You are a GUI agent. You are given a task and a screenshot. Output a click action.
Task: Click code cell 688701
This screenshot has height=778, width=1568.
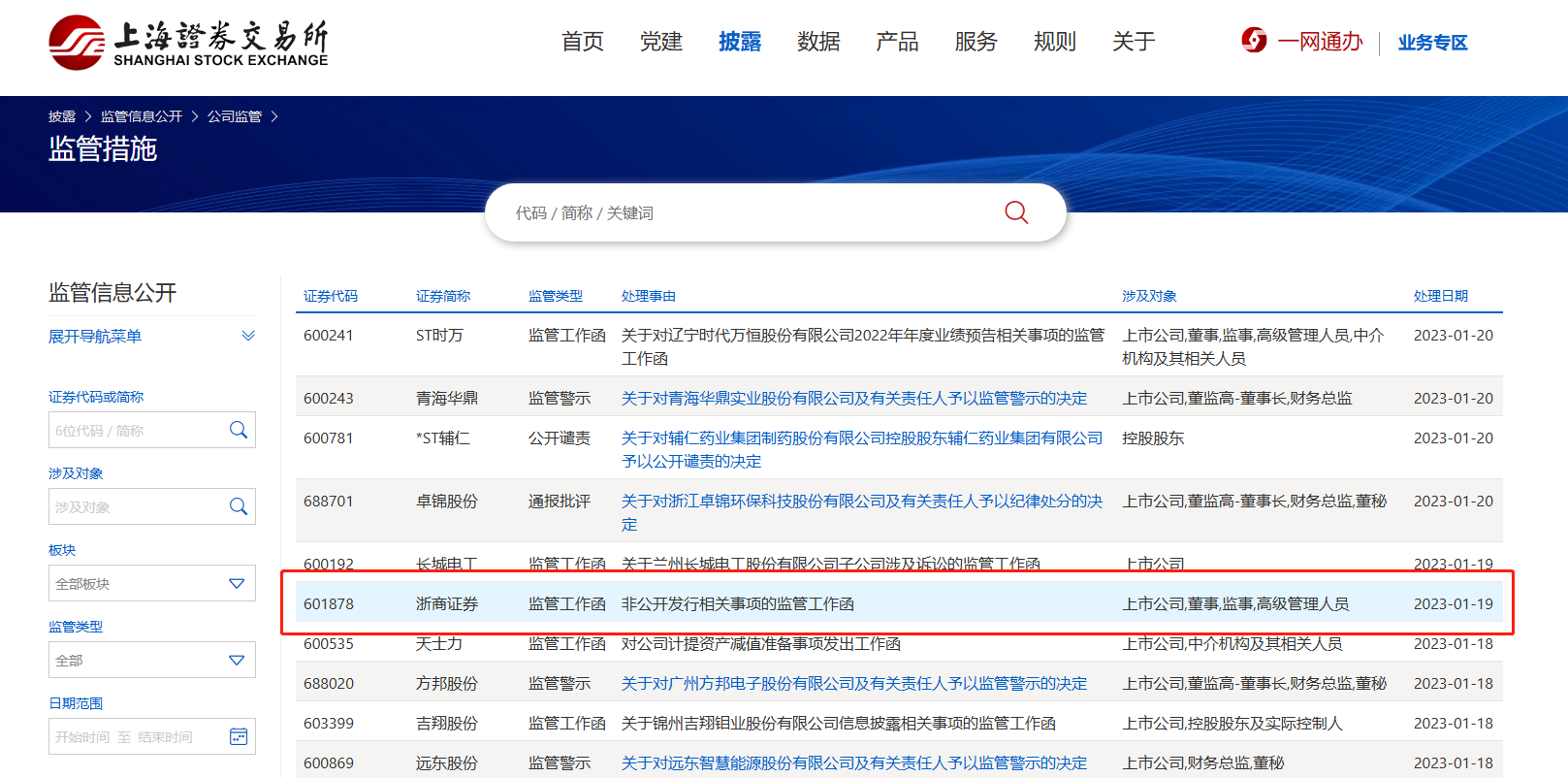pyautogui.click(x=329, y=501)
